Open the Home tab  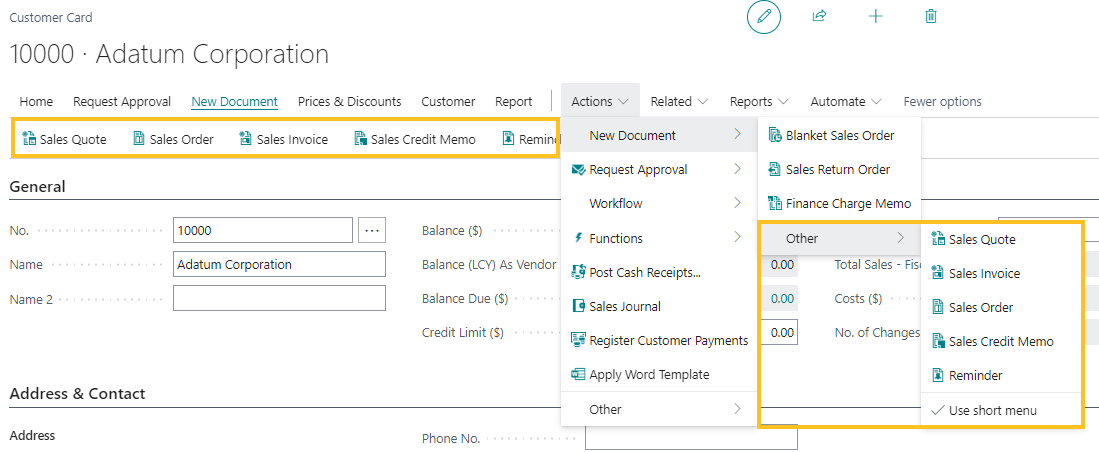(x=36, y=101)
